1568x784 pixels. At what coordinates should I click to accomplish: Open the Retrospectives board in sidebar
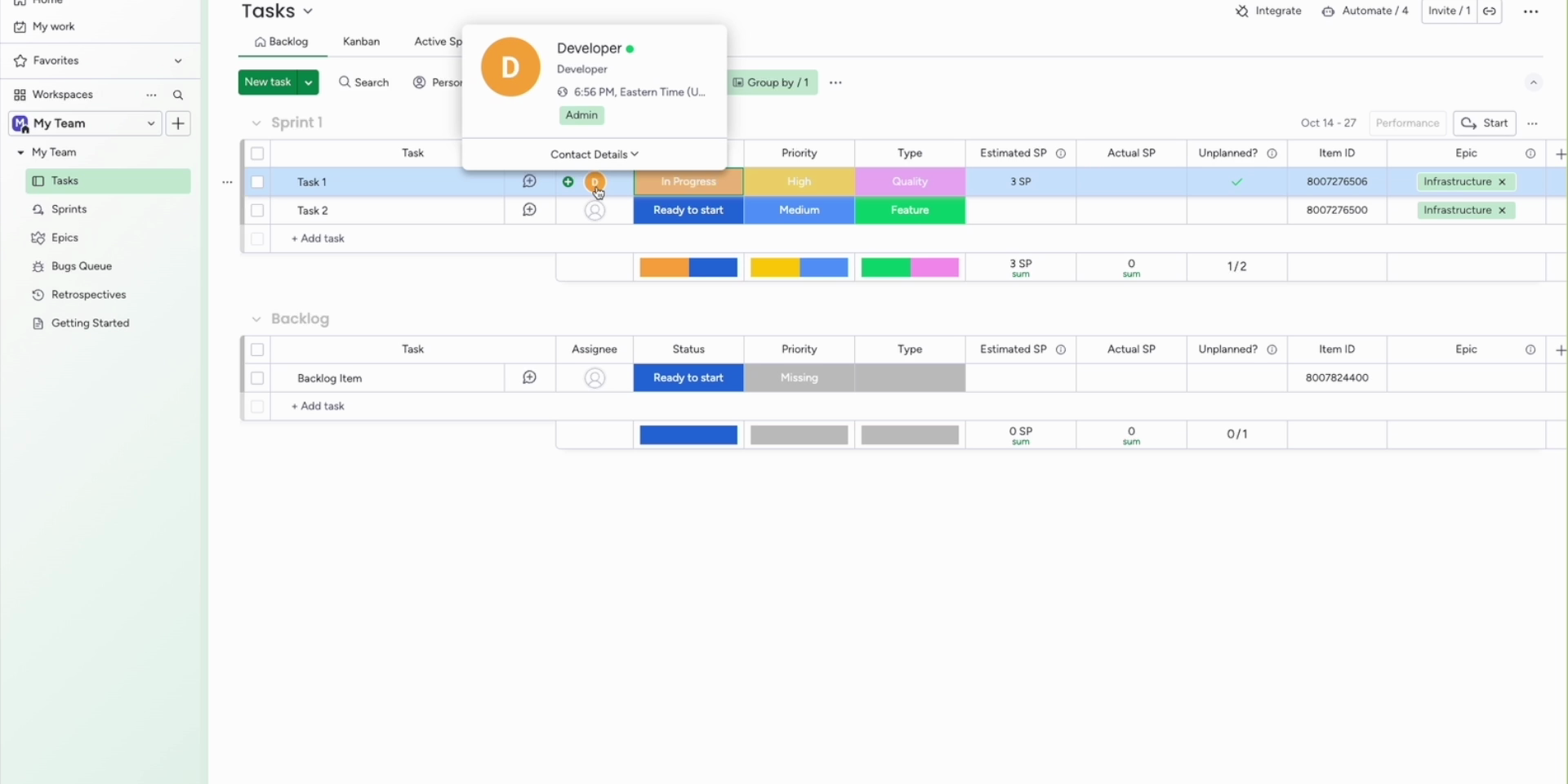click(x=88, y=295)
